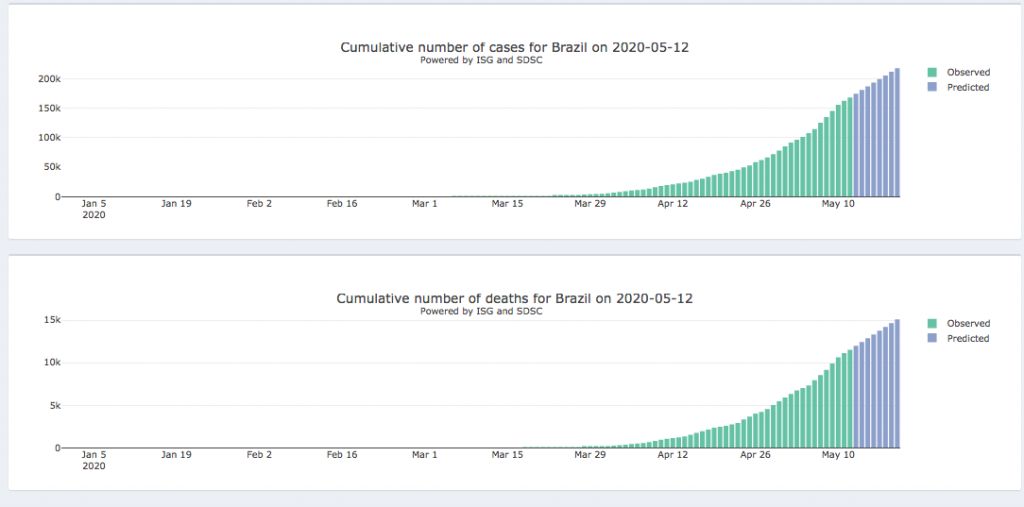This screenshot has height=507, width=1024.
Task: Hide Predicted series in deaths chart legend
Action: [x=967, y=339]
